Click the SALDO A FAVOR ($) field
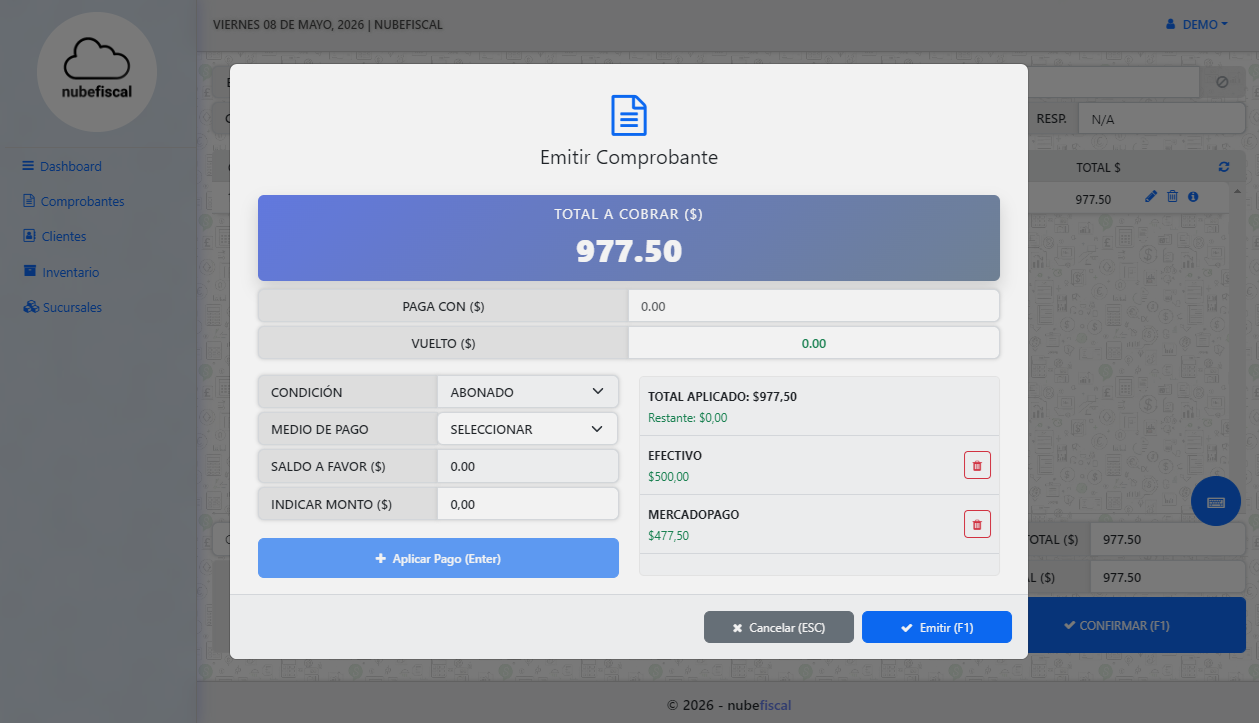 tap(528, 466)
